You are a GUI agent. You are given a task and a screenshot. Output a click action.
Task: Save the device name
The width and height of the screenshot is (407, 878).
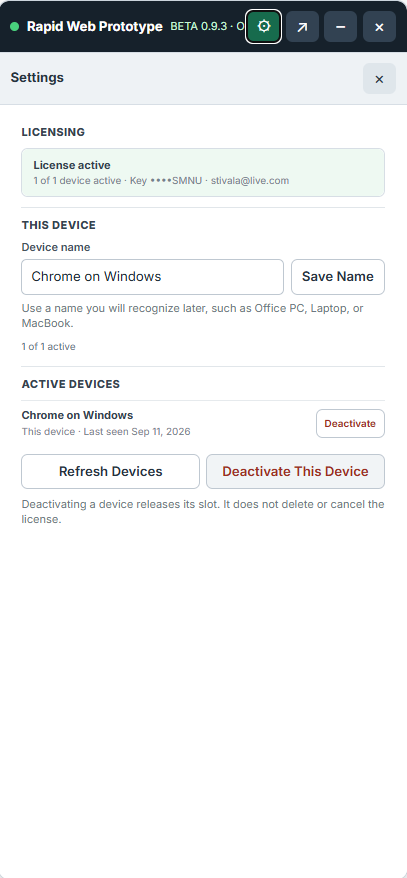point(338,277)
